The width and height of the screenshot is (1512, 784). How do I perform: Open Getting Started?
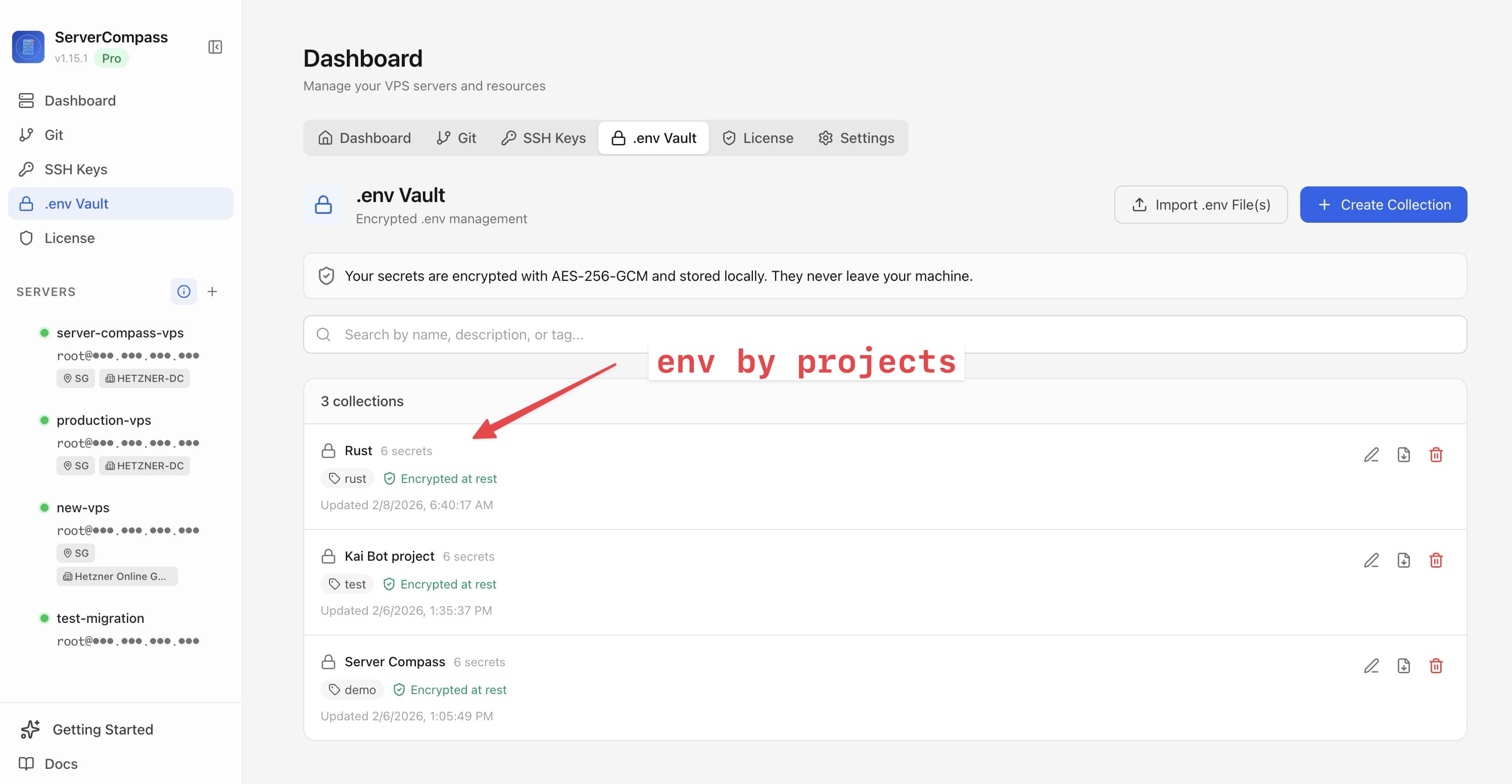(x=103, y=729)
